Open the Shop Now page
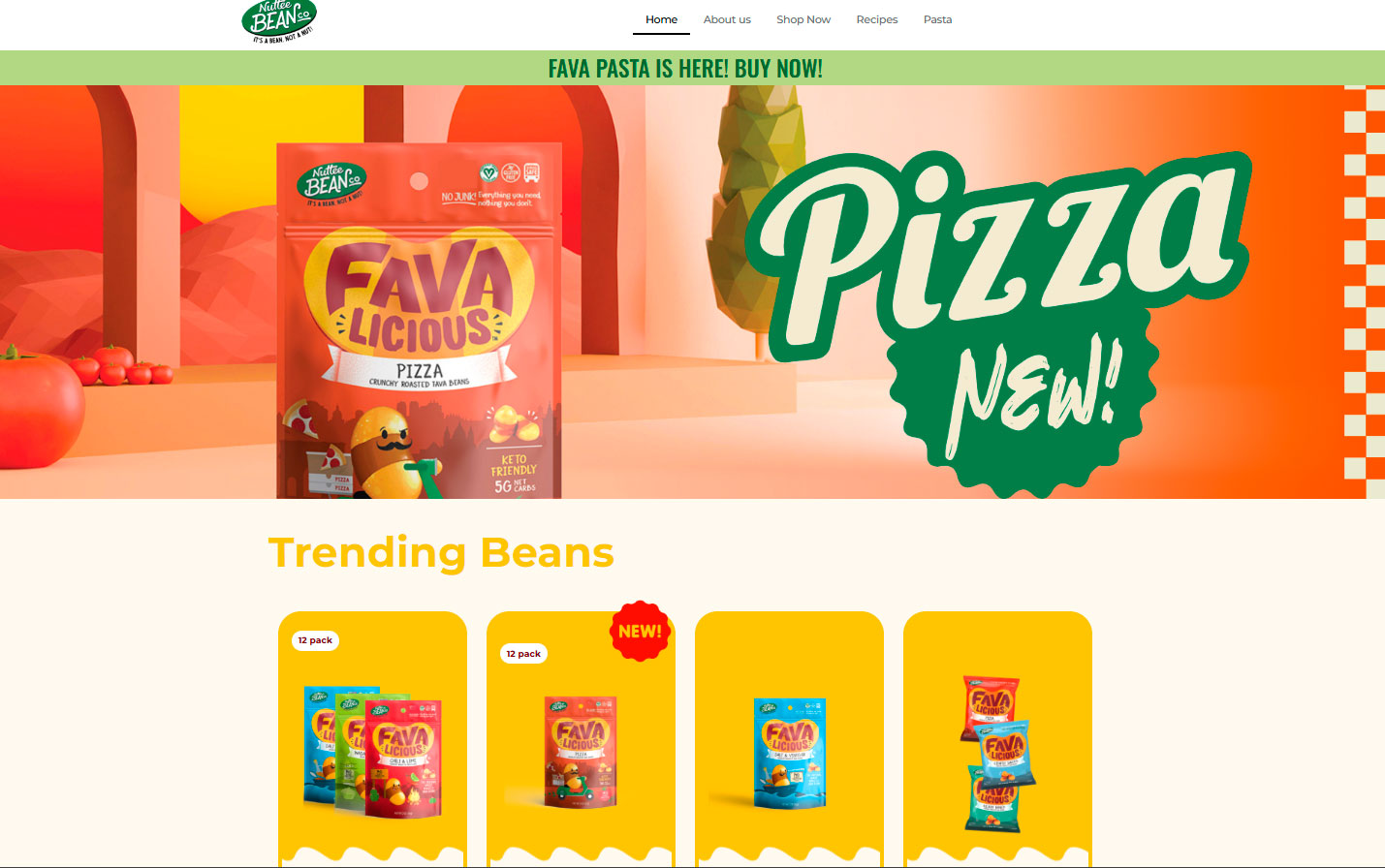 803,19
